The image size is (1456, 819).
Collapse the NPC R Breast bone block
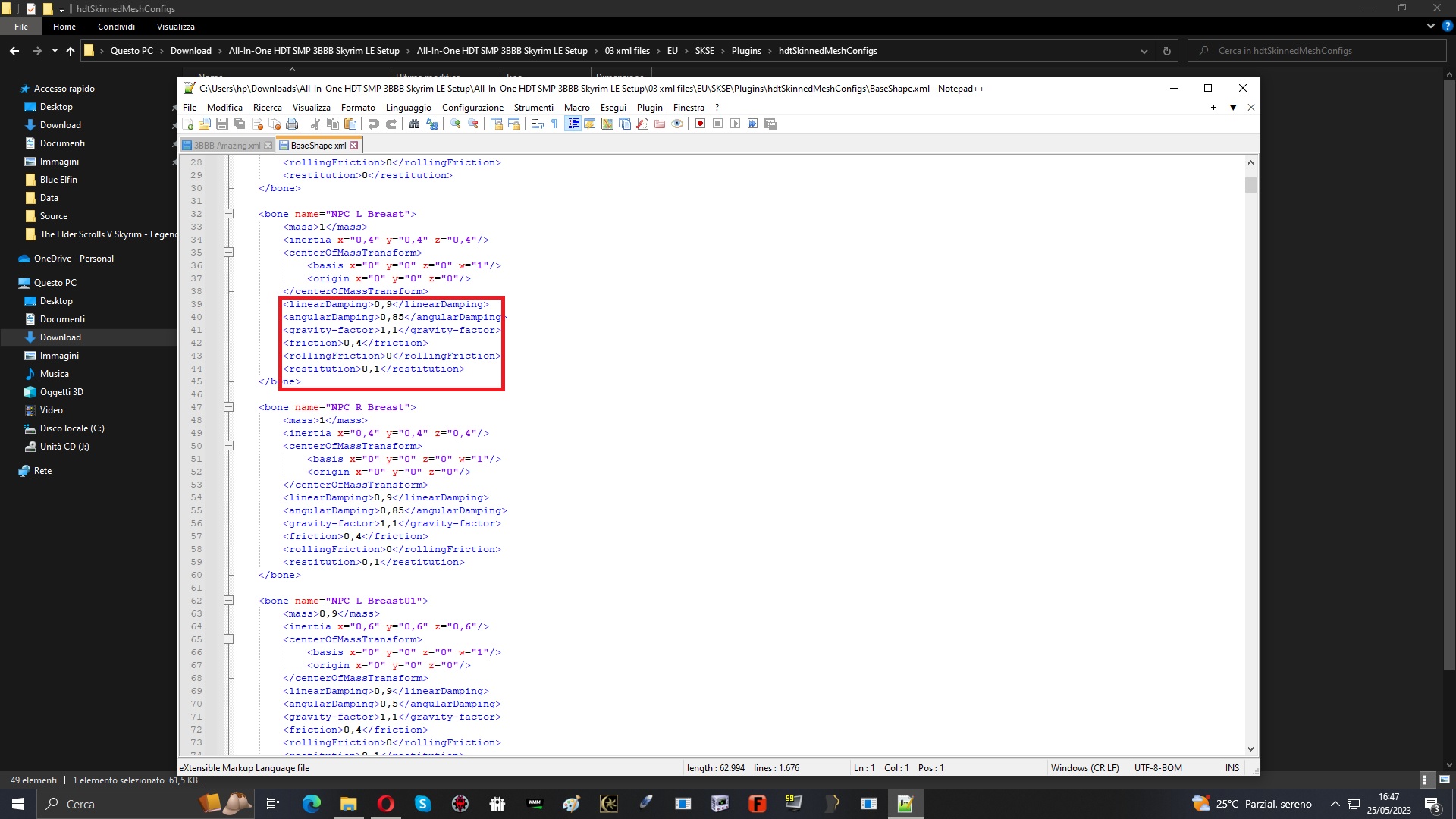pos(228,407)
